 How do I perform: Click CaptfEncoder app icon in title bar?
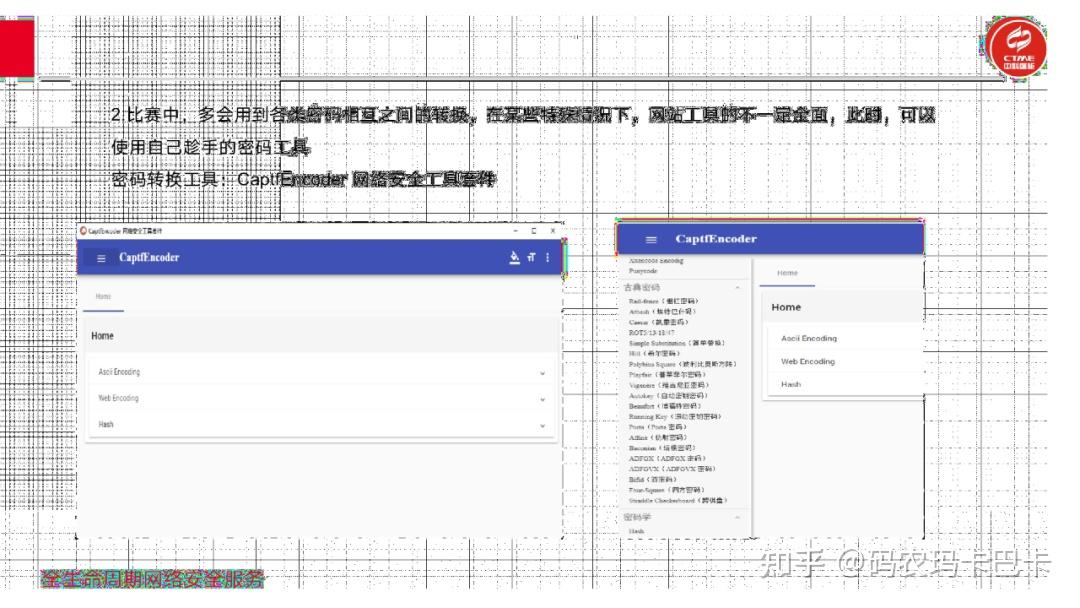83,231
